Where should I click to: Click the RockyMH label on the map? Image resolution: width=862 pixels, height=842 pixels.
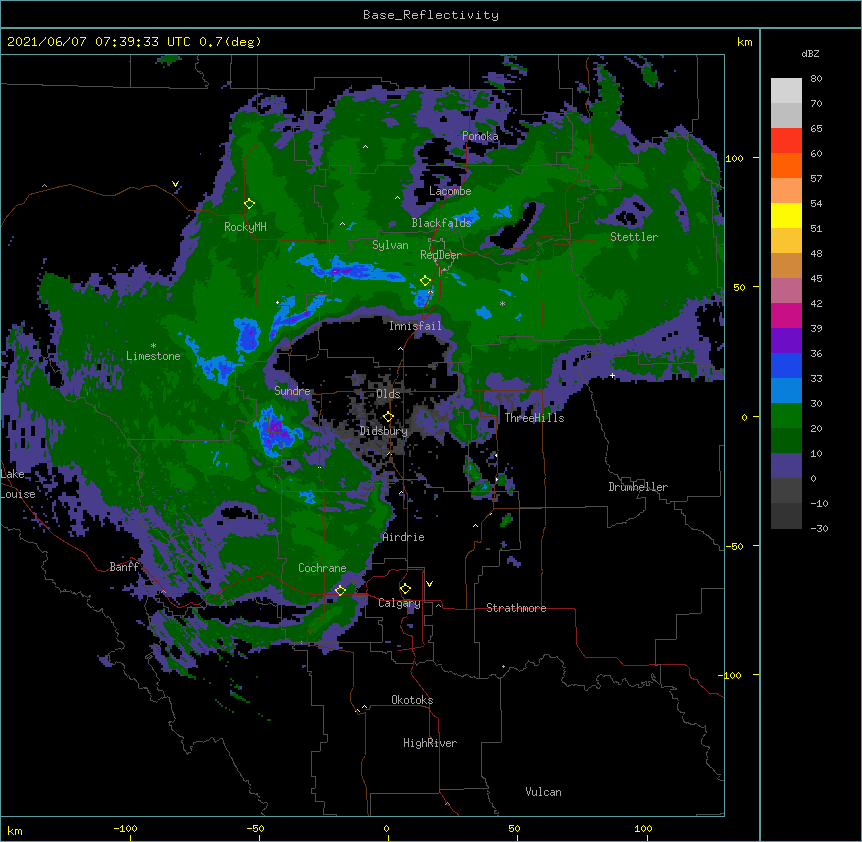pyautogui.click(x=245, y=227)
